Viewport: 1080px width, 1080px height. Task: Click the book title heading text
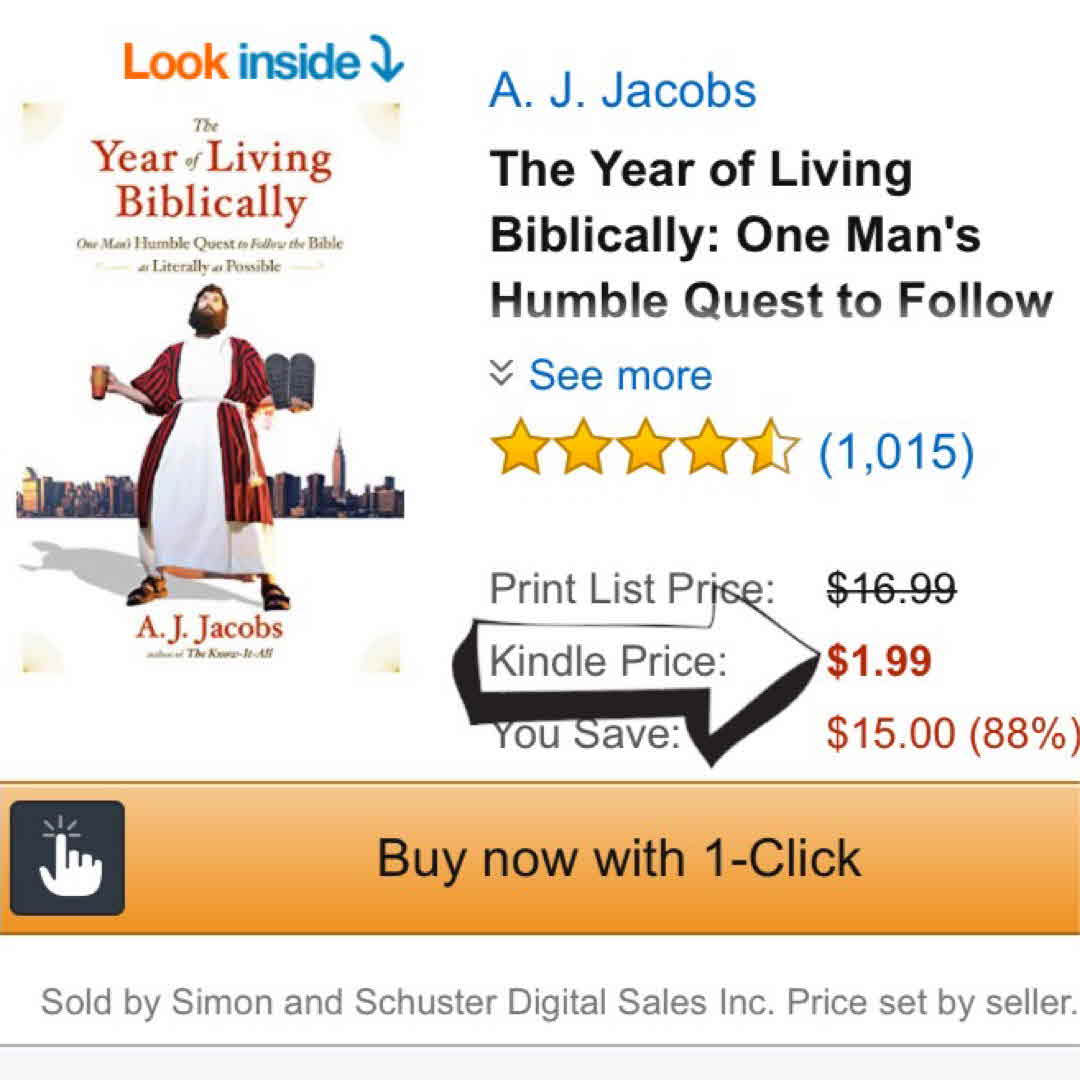[771, 235]
